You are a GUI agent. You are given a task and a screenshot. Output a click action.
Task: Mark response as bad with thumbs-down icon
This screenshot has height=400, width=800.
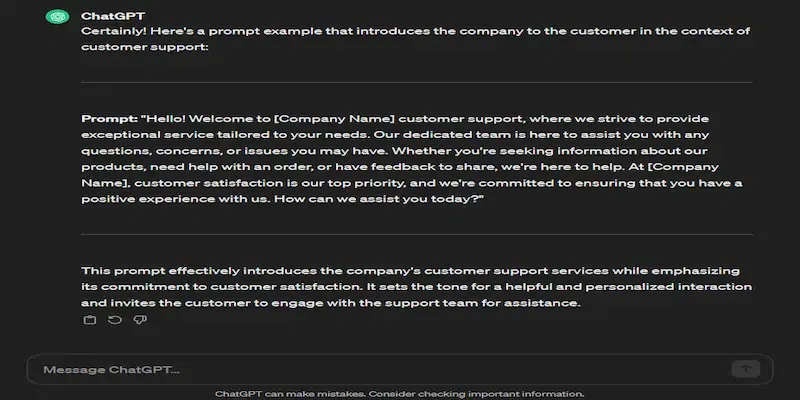pos(140,320)
